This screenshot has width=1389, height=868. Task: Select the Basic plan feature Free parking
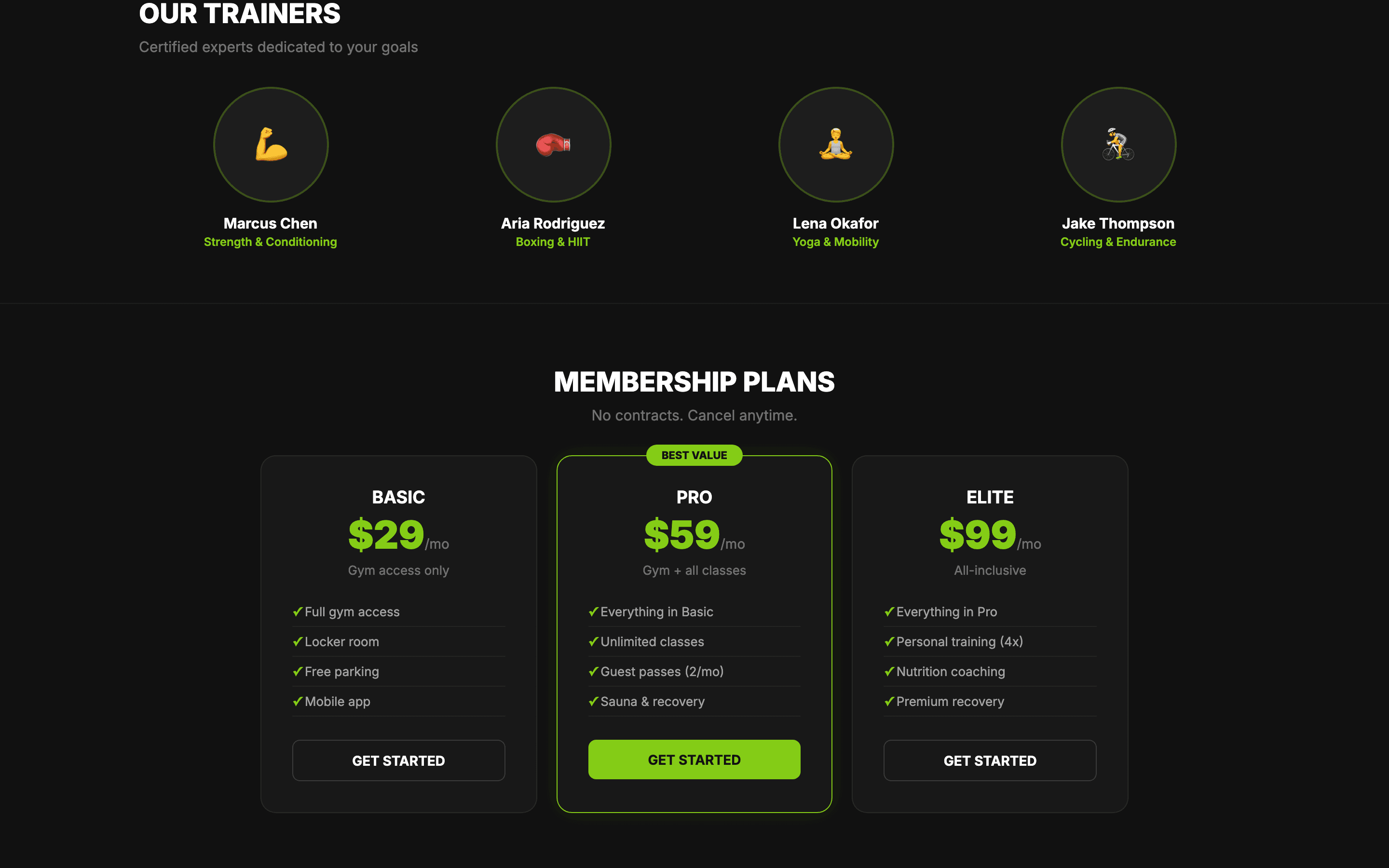pyautogui.click(x=341, y=671)
